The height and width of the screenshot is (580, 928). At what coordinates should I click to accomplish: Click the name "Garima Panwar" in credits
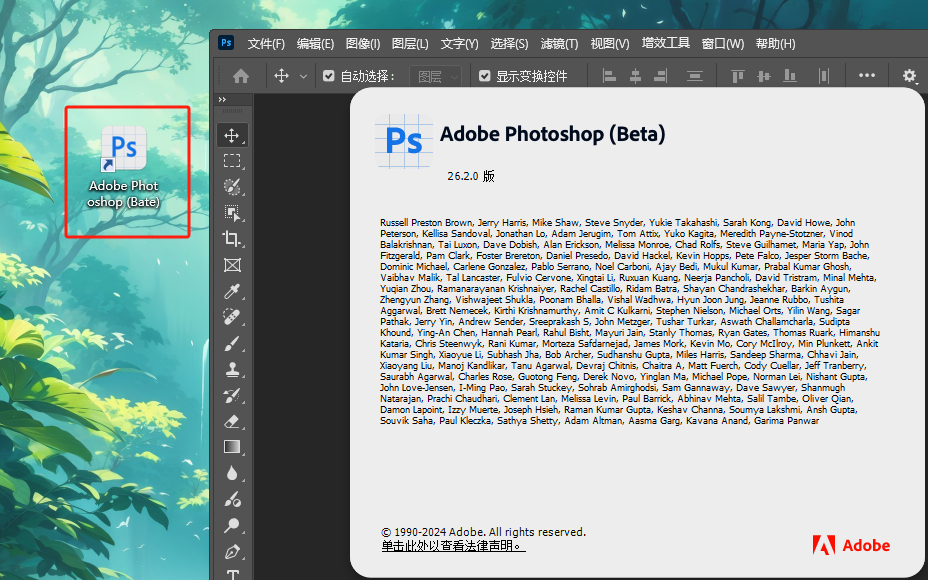[787, 421]
